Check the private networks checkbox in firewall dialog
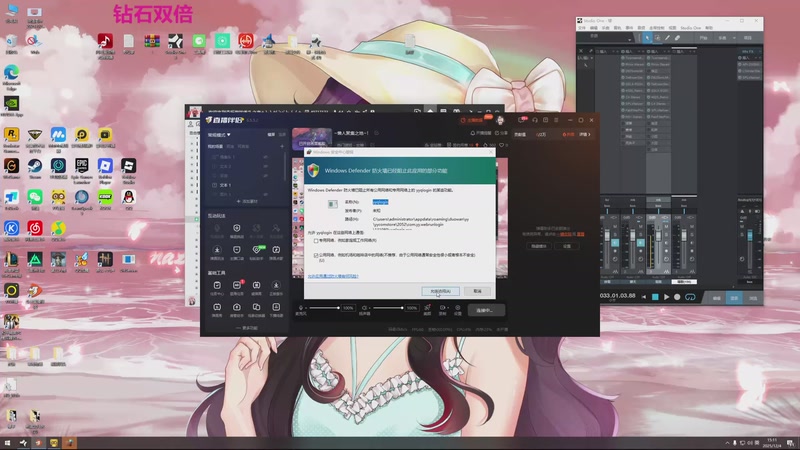 (x=316, y=240)
